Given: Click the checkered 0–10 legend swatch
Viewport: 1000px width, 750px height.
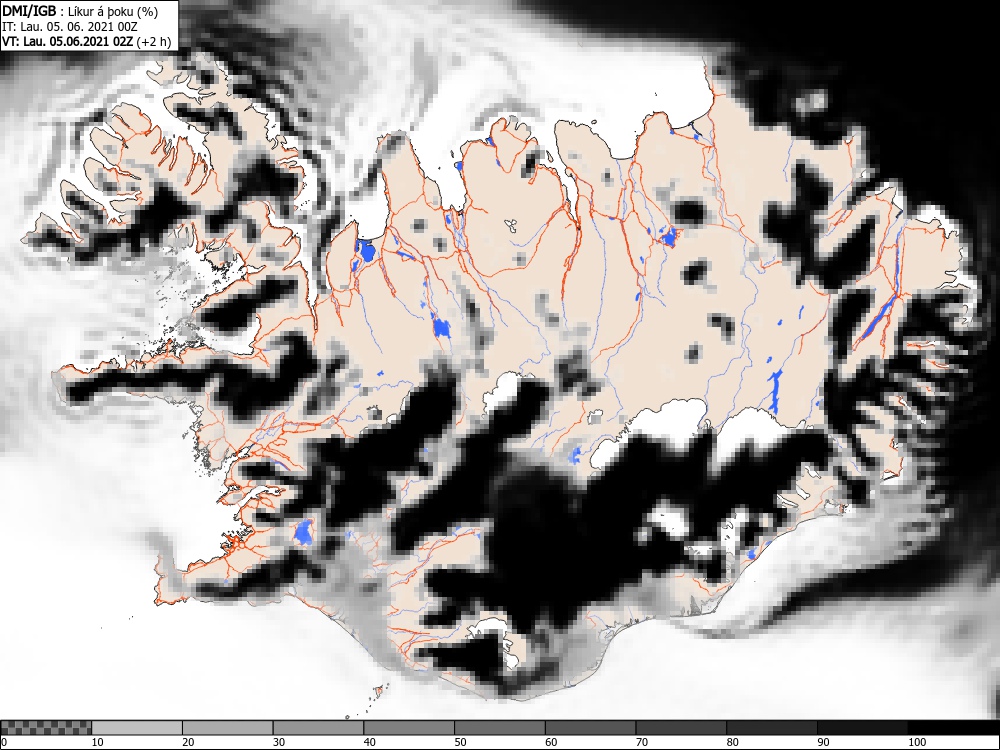Looking at the screenshot, I should coord(46,728).
